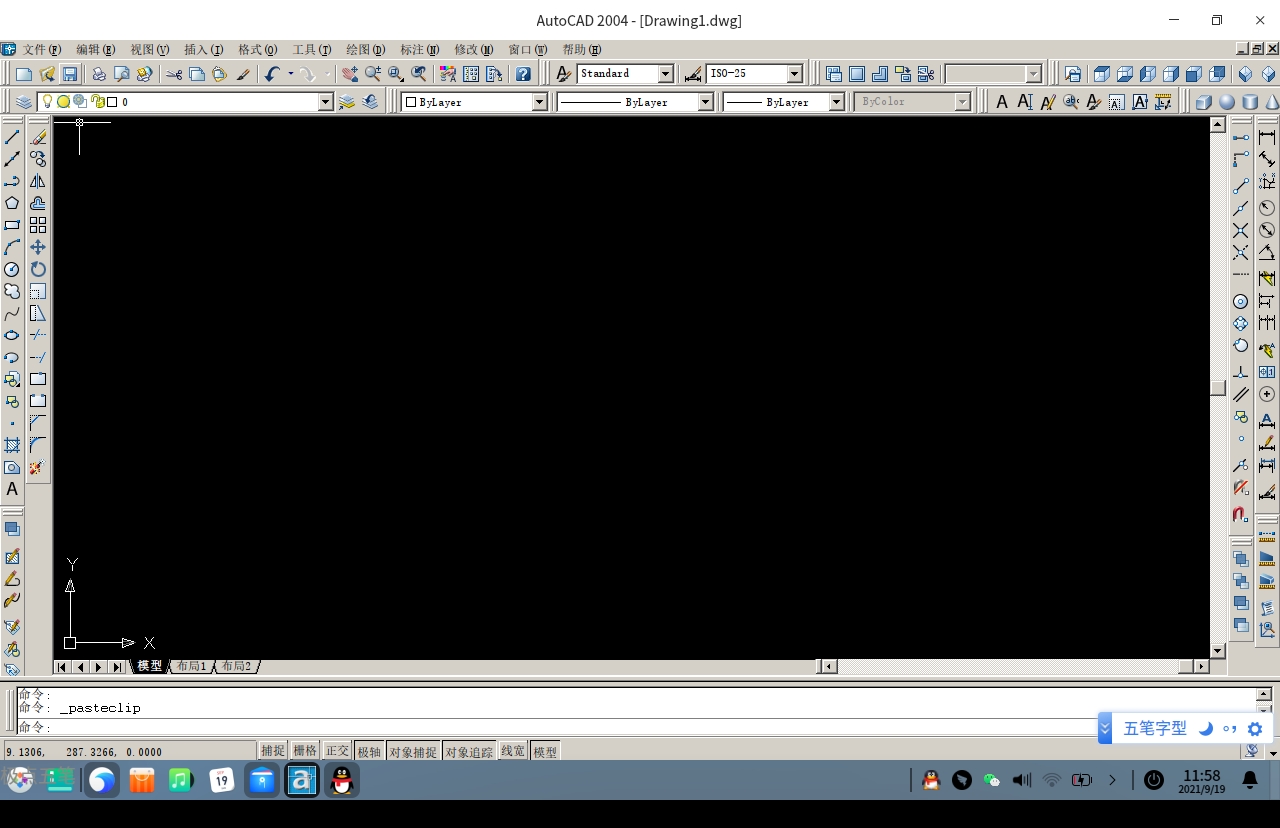Image resolution: width=1280 pixels, height=828 pixels.
Task: Select the Line drawing tool
Action: pos(12,137)
